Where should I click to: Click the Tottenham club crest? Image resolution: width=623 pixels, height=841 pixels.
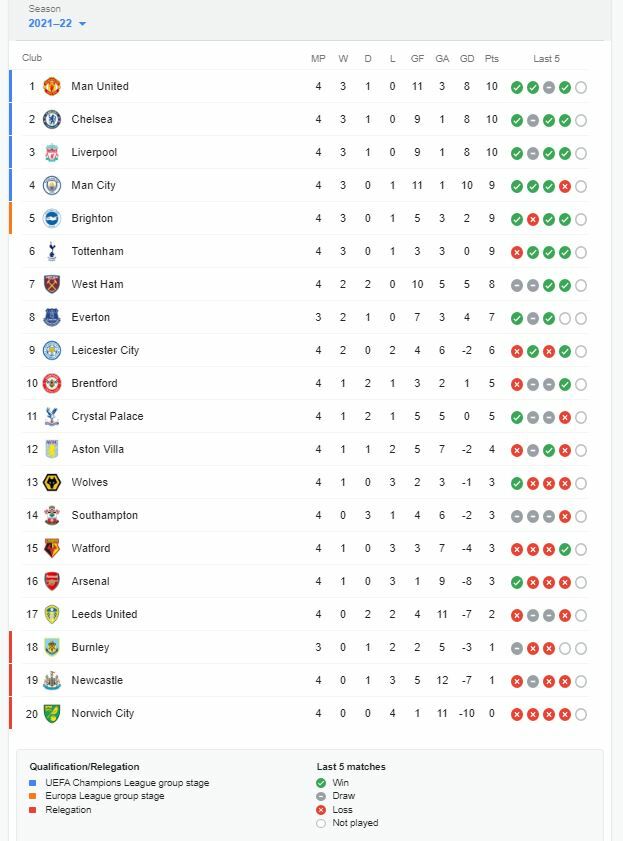click(52, 251)
